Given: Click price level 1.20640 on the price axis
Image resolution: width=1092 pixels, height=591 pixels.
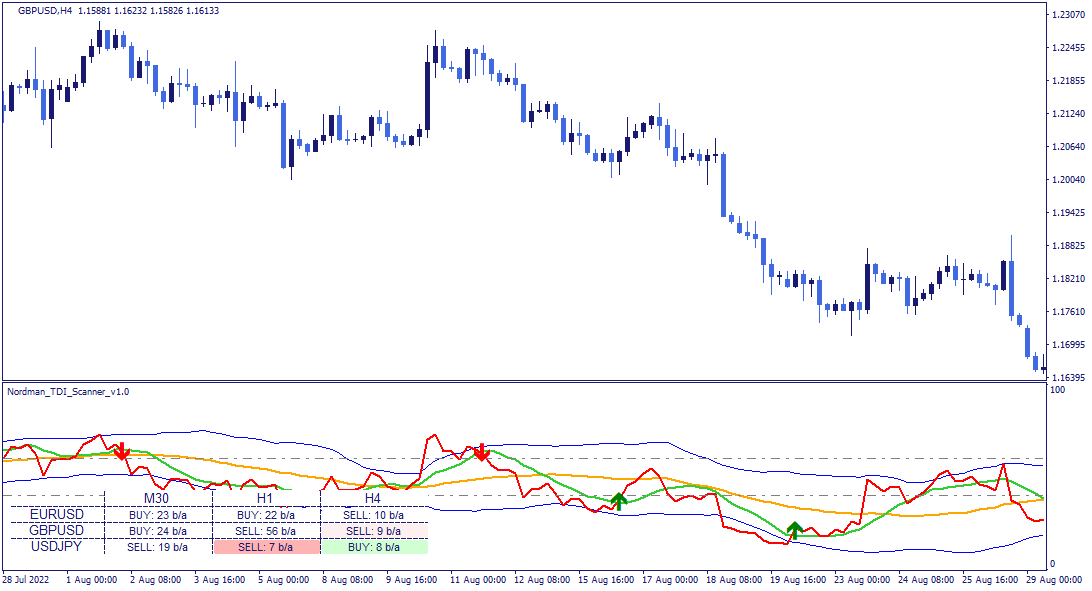Looking at the screenshot, I should click(x=1068, y=147).
